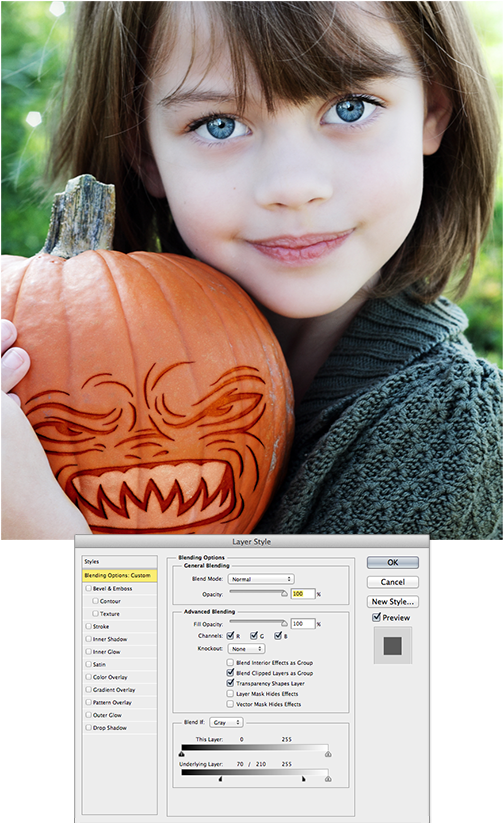
Task: Tick the Contour checkbox
Action: coord(96,601)
